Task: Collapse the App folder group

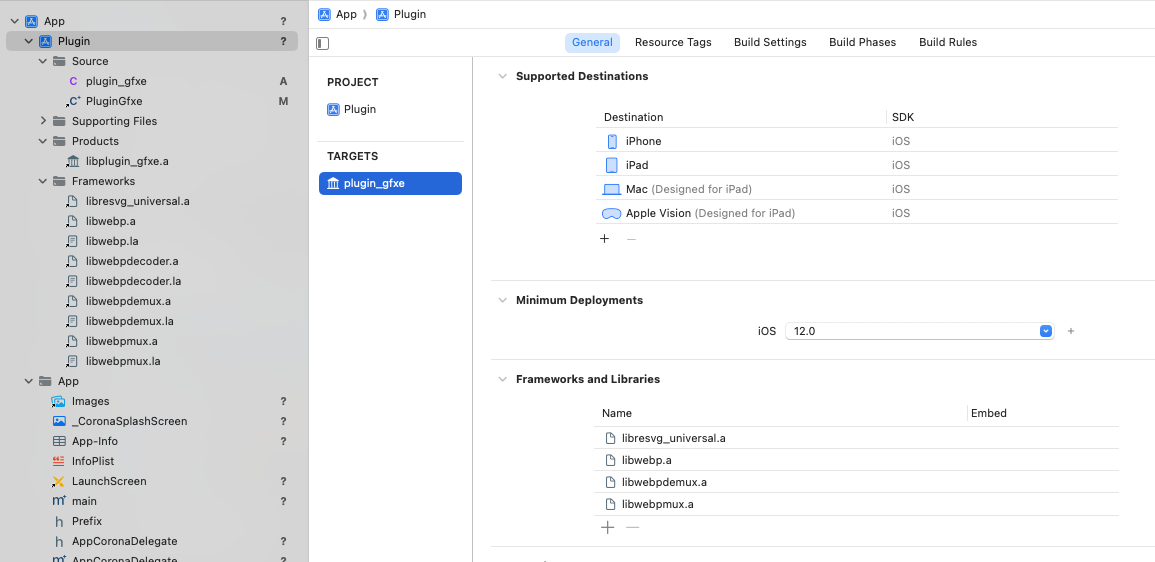Action: tap(29, 381)
